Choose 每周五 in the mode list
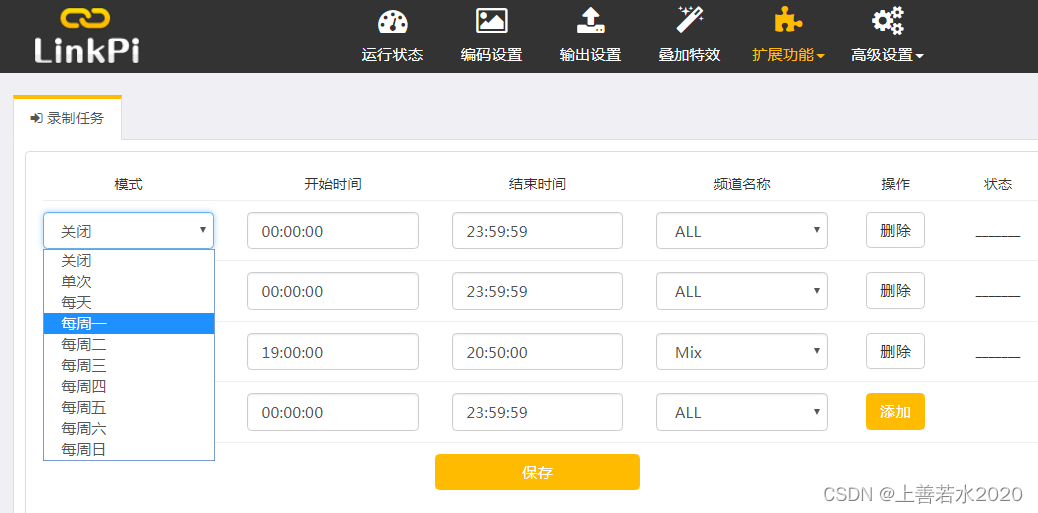Screen dimensions: 1038x513 point(129,408)
